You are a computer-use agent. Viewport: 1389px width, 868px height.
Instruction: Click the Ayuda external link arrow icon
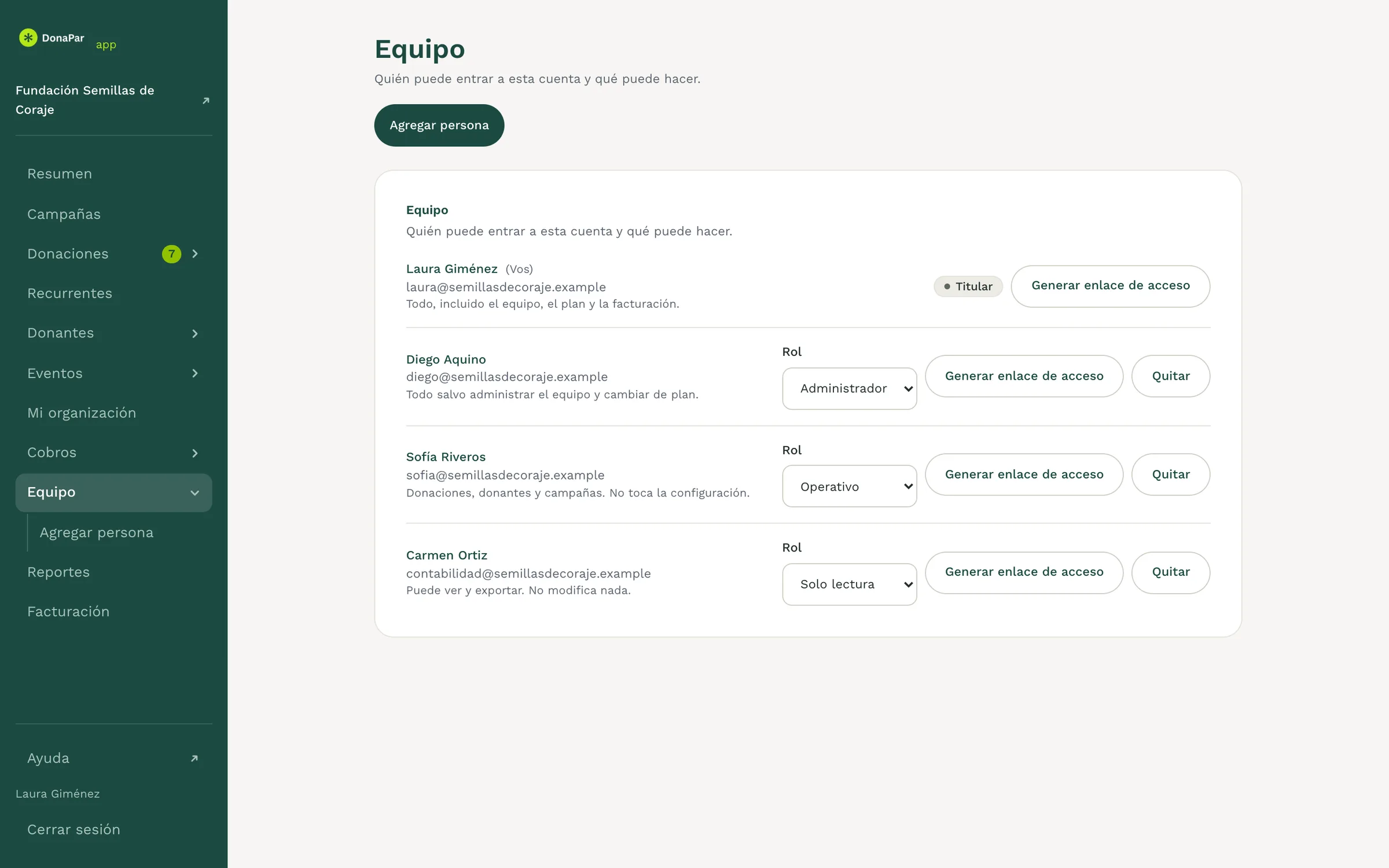point(194,758)
